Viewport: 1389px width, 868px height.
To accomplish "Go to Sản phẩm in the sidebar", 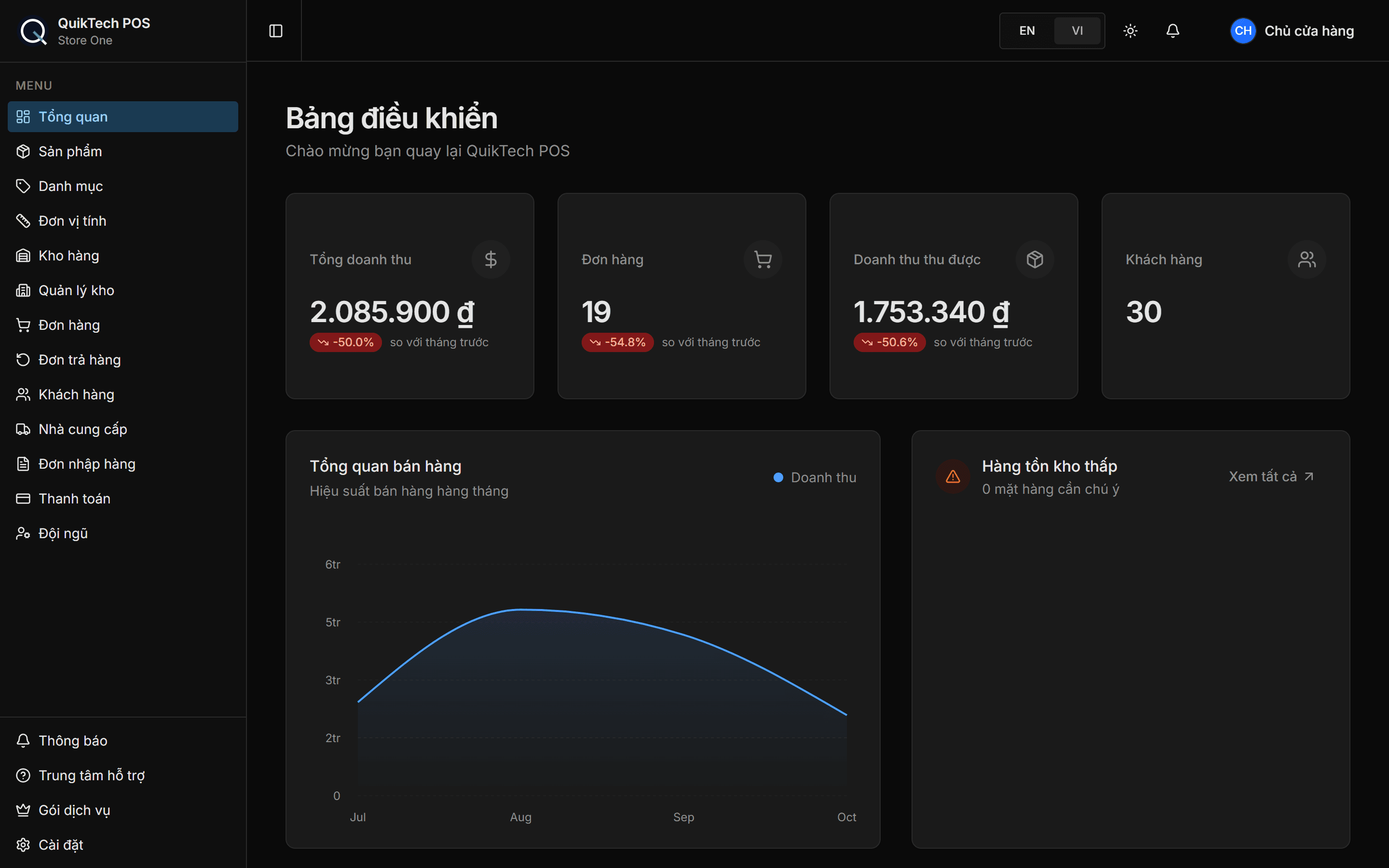I will pyautogui.click(x=123, y=151).
